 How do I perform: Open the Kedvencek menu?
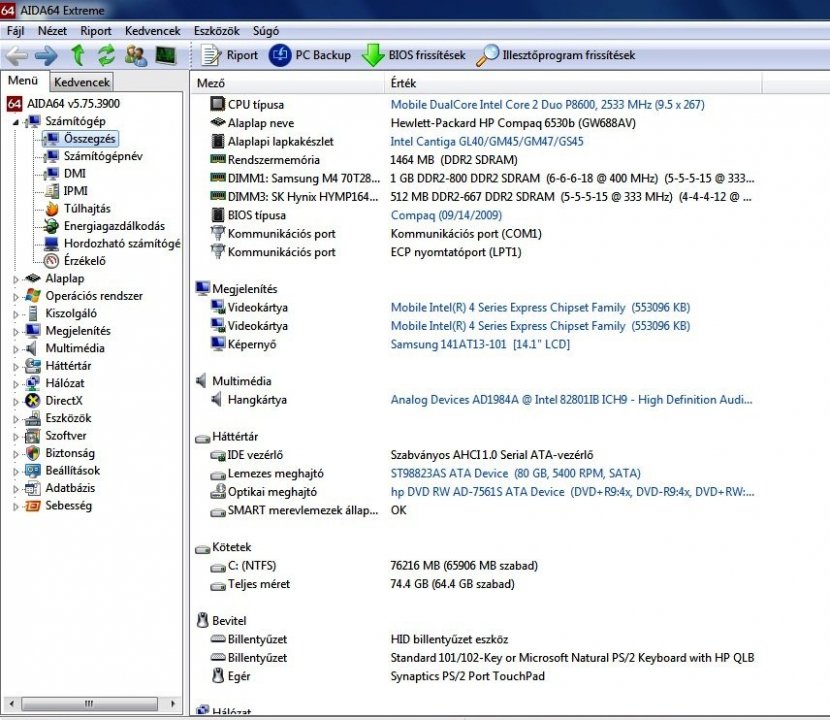[152, 31]
